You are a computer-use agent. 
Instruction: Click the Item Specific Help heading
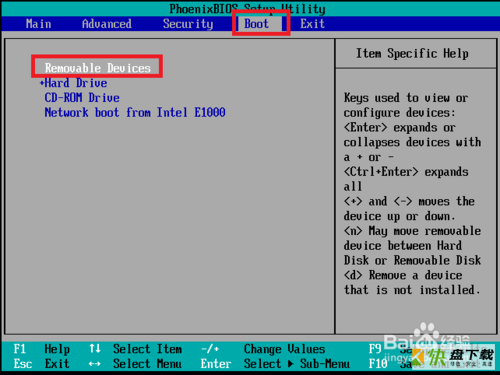pos(412,53)
